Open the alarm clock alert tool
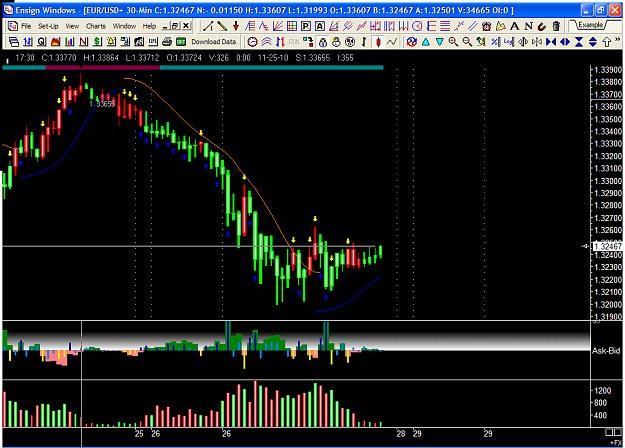Viewport: 625px width, 448px height. coord(486,26)
